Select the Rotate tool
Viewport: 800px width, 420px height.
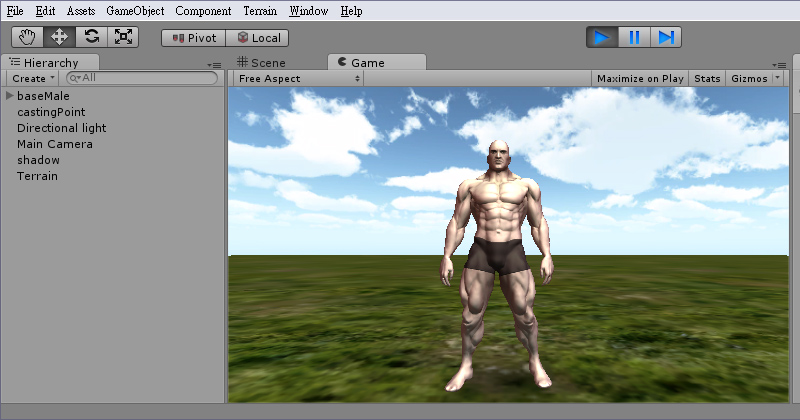click(91, 37)
